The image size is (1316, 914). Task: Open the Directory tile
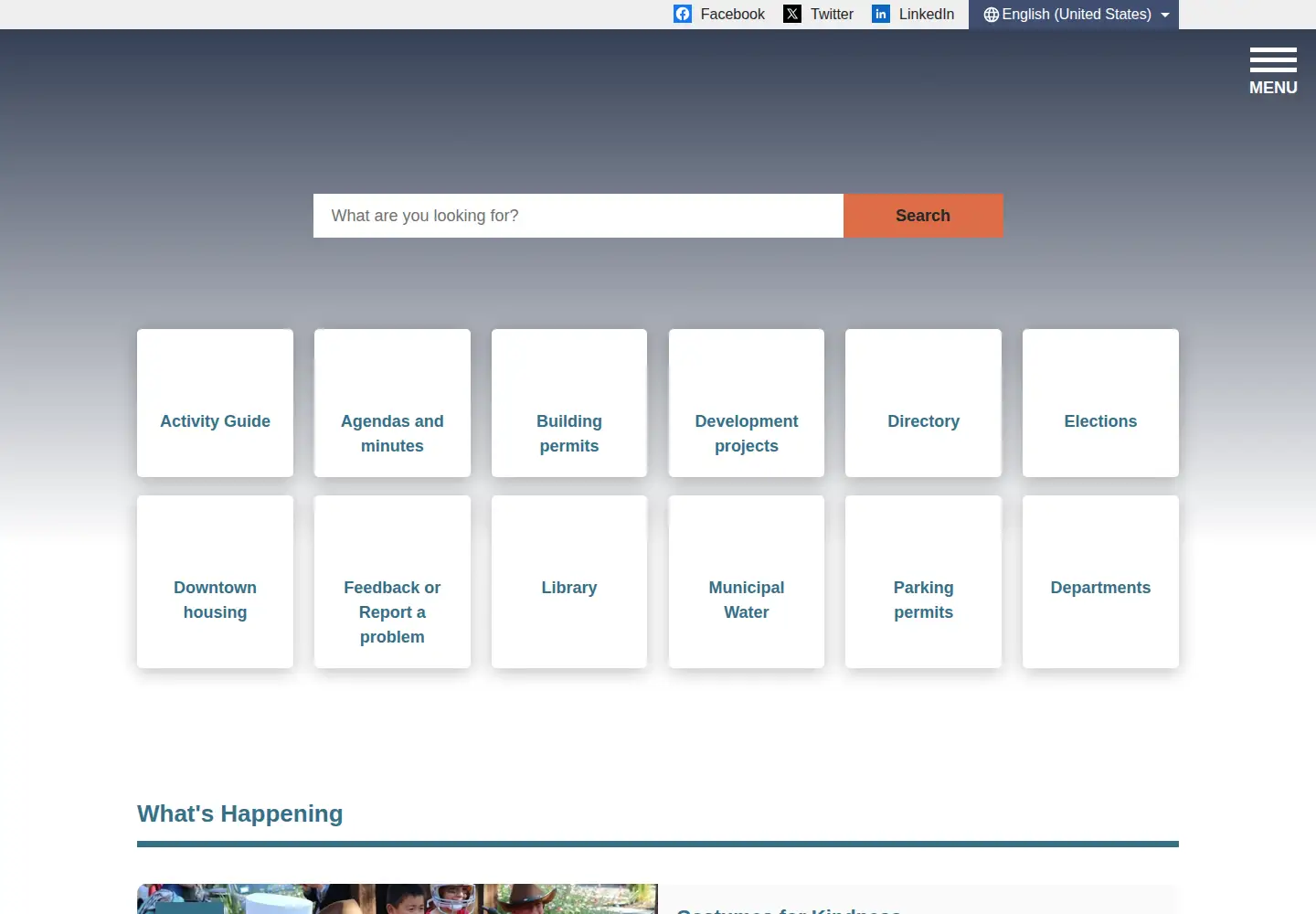tap(923, 403)
